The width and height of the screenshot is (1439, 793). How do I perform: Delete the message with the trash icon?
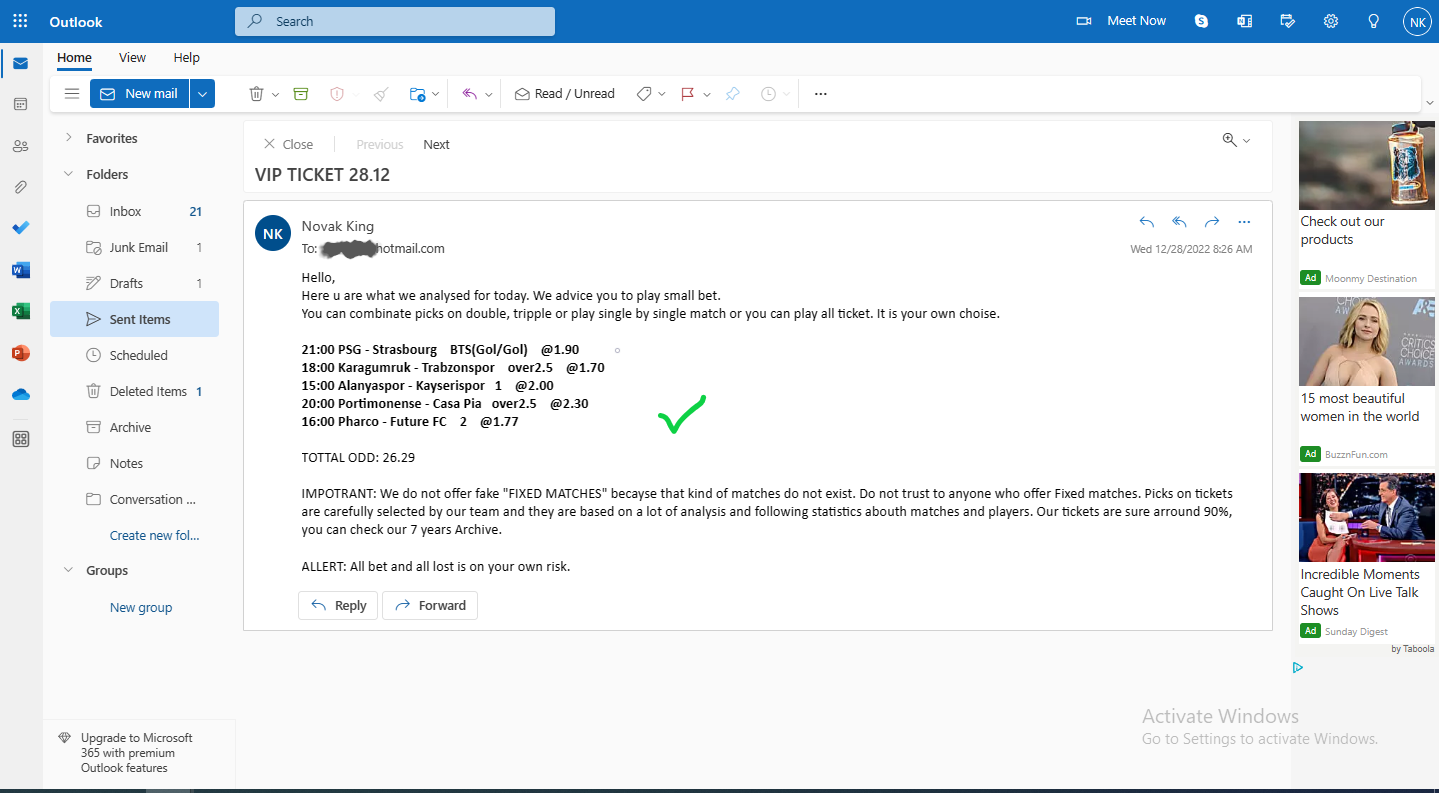coord(256,93)
